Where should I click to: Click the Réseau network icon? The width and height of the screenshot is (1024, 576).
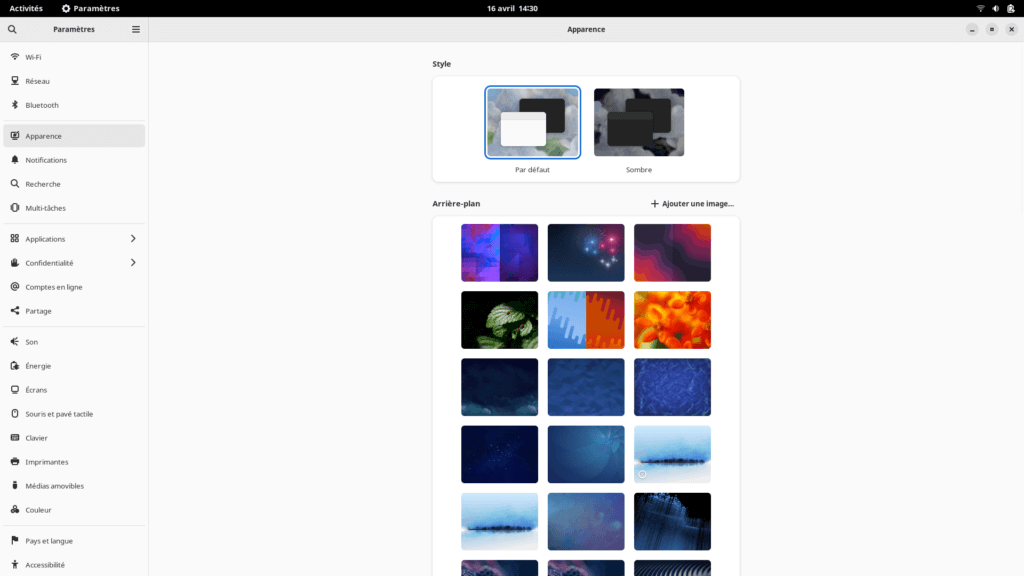click(x=15, y=81)
